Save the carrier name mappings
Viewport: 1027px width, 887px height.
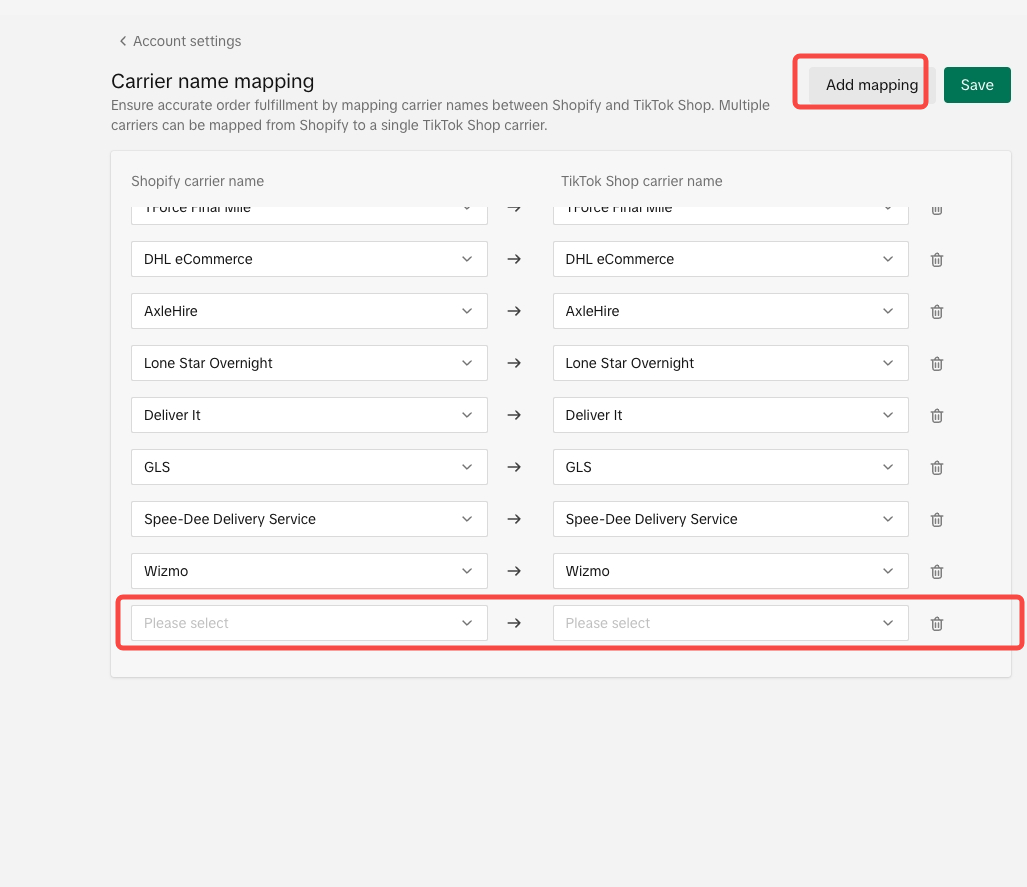tap(977, 85)
